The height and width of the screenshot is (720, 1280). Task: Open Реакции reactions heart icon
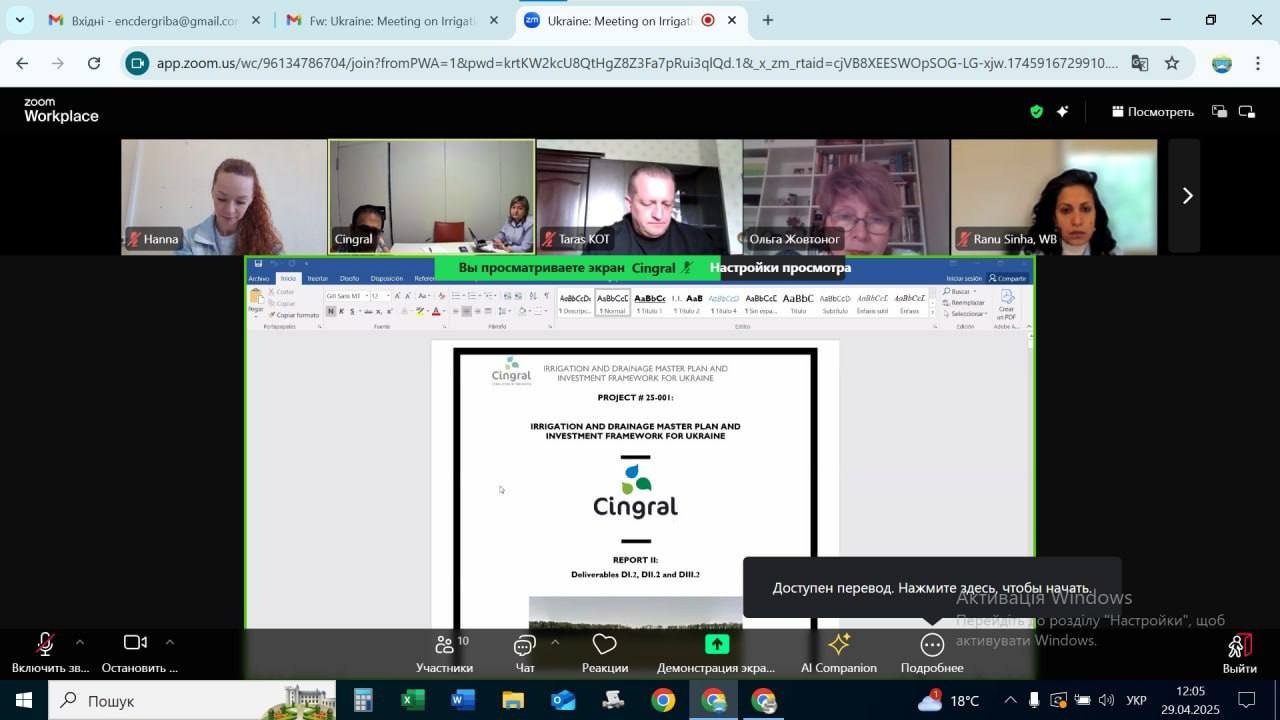(x=605, y=653)
